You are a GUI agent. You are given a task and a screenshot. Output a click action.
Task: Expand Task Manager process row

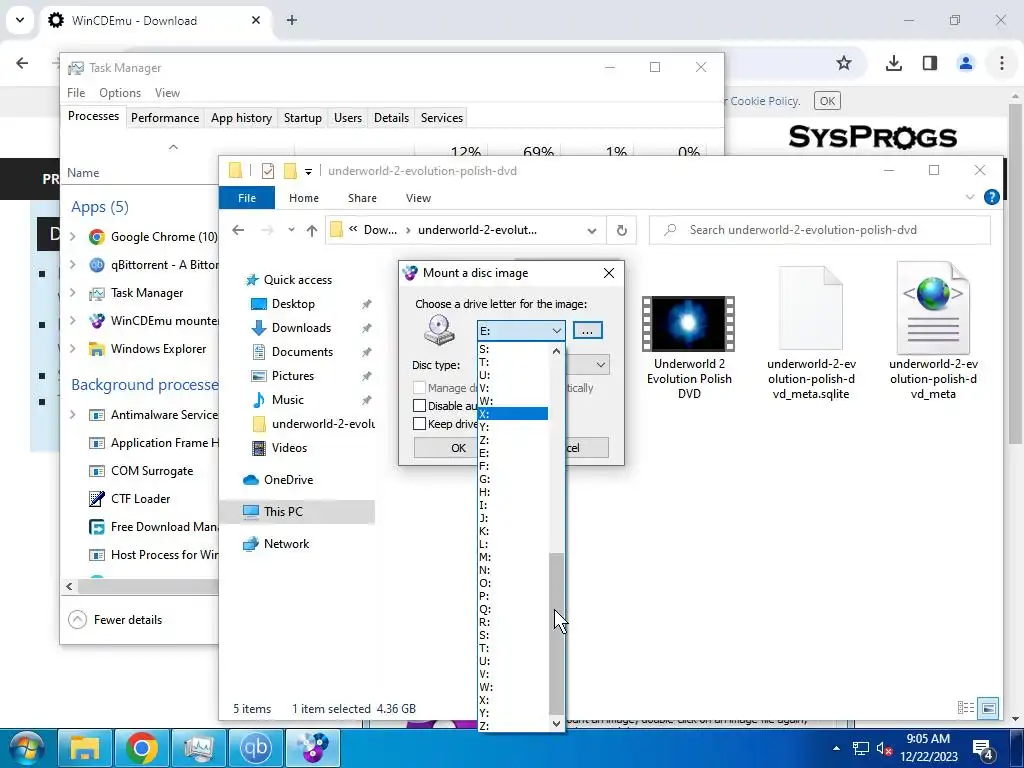72,293
